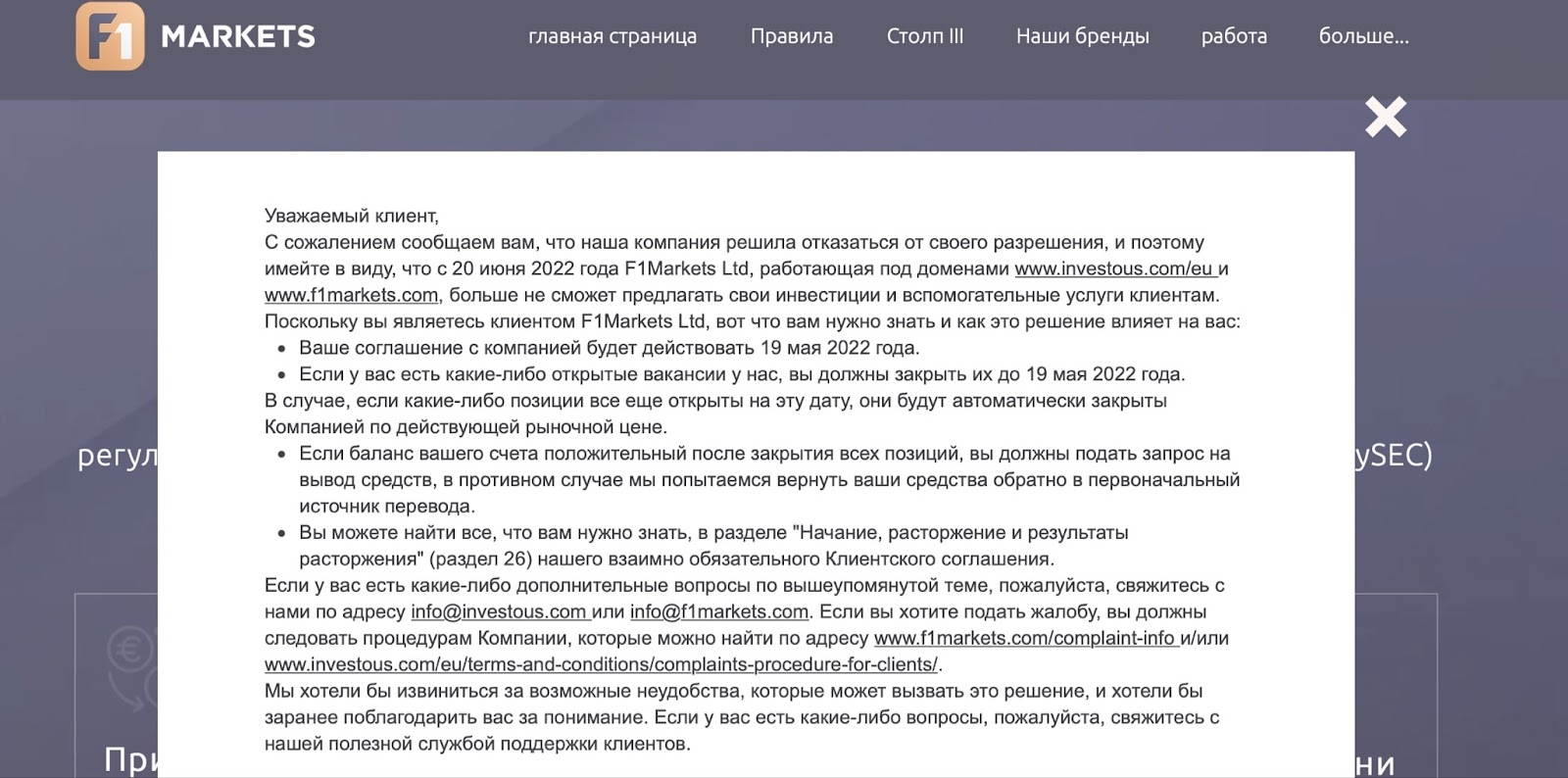Screen dimensions: 1568x778
Task: Open the Столп III menu item
Action: point(925,36)
